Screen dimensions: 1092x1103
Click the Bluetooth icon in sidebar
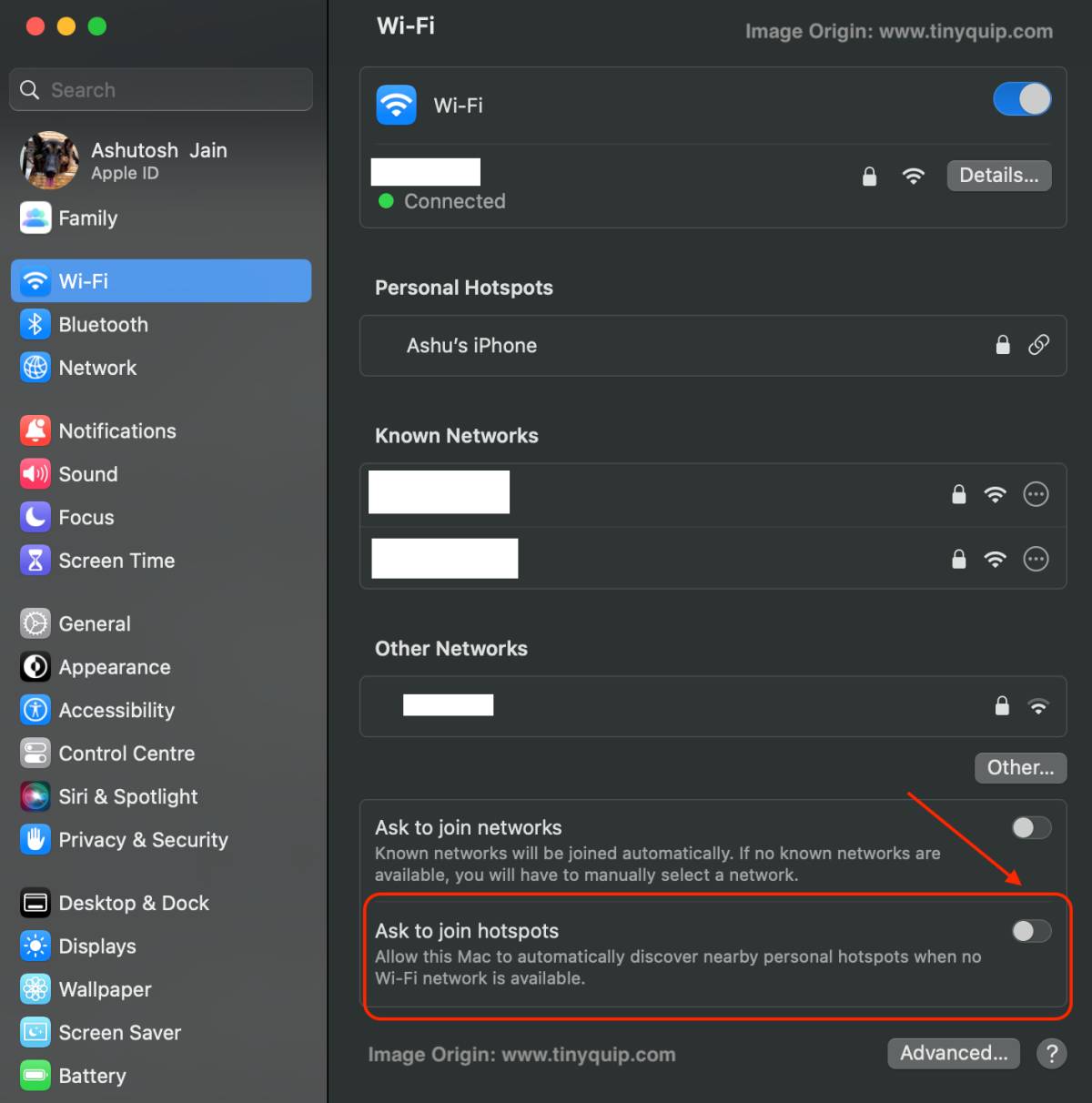35,324
